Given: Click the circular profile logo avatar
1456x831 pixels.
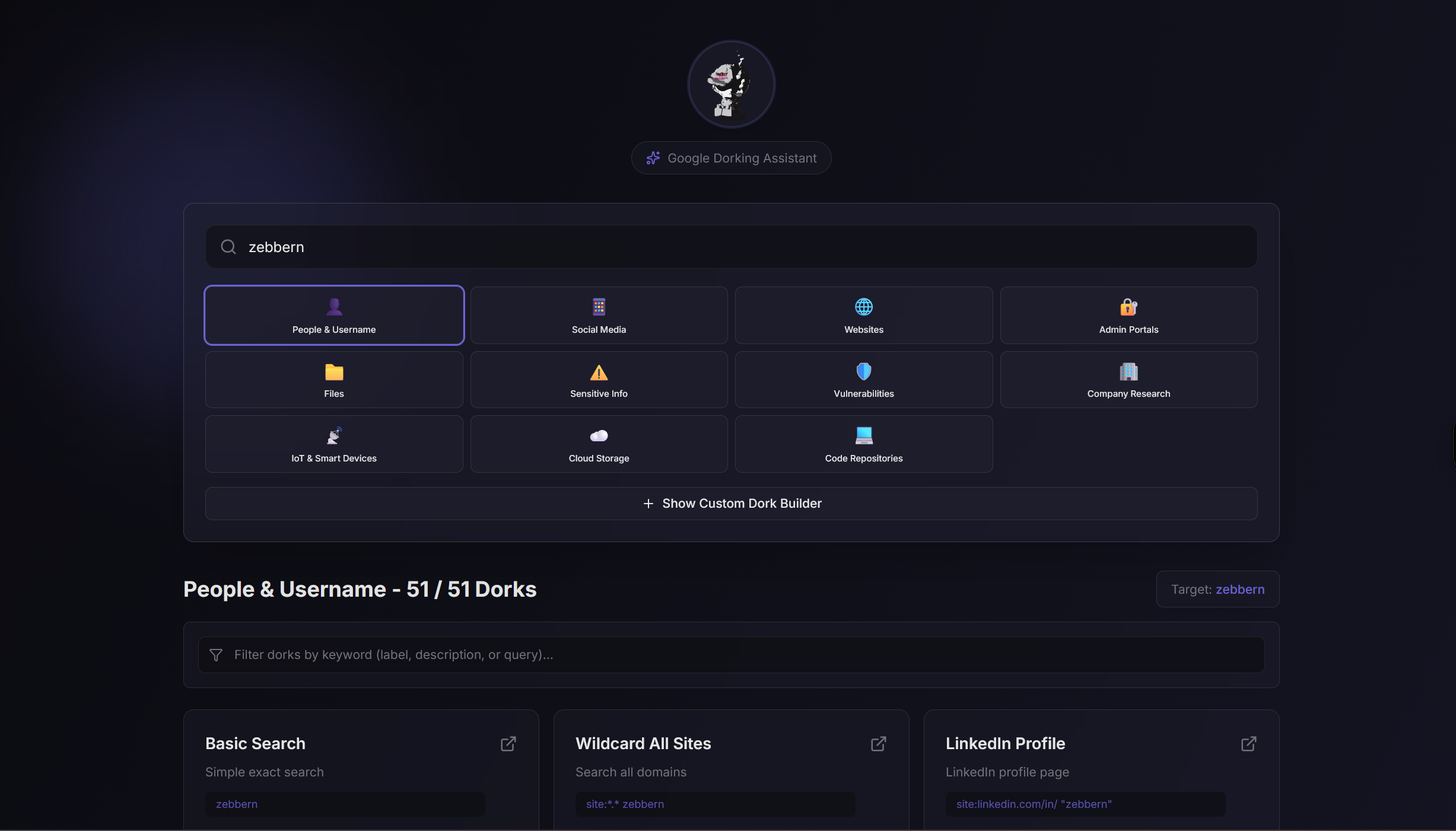Looking at the screenshot, I should pyautogui.click(x=731, y=84).
